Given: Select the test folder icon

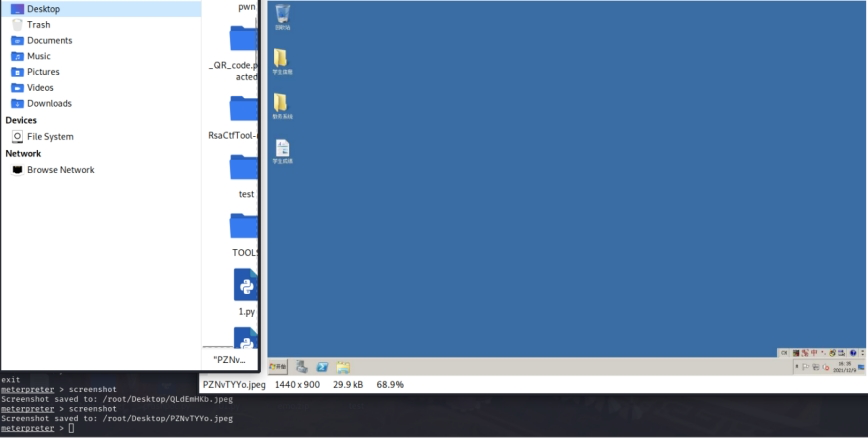Looking at the screenshot, I should (244, 167).
